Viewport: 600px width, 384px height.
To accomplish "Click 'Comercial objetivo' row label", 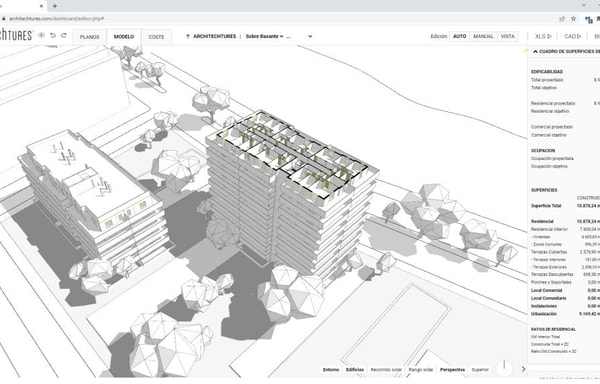I will point(549,135).
